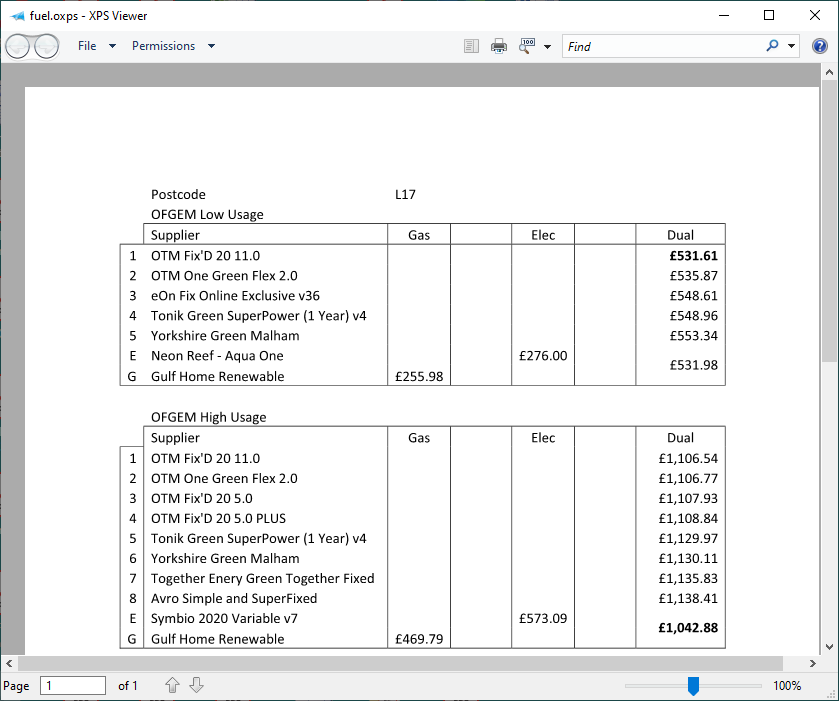
Task: Click the 'OFGEM High Usage' heading
Action: (x=208, y=417)
